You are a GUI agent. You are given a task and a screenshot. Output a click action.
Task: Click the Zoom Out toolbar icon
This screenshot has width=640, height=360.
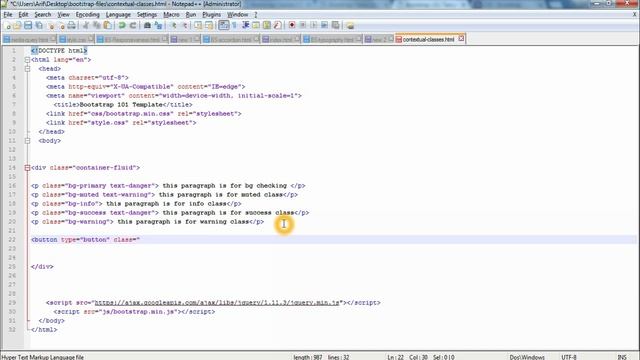[184, 25]
